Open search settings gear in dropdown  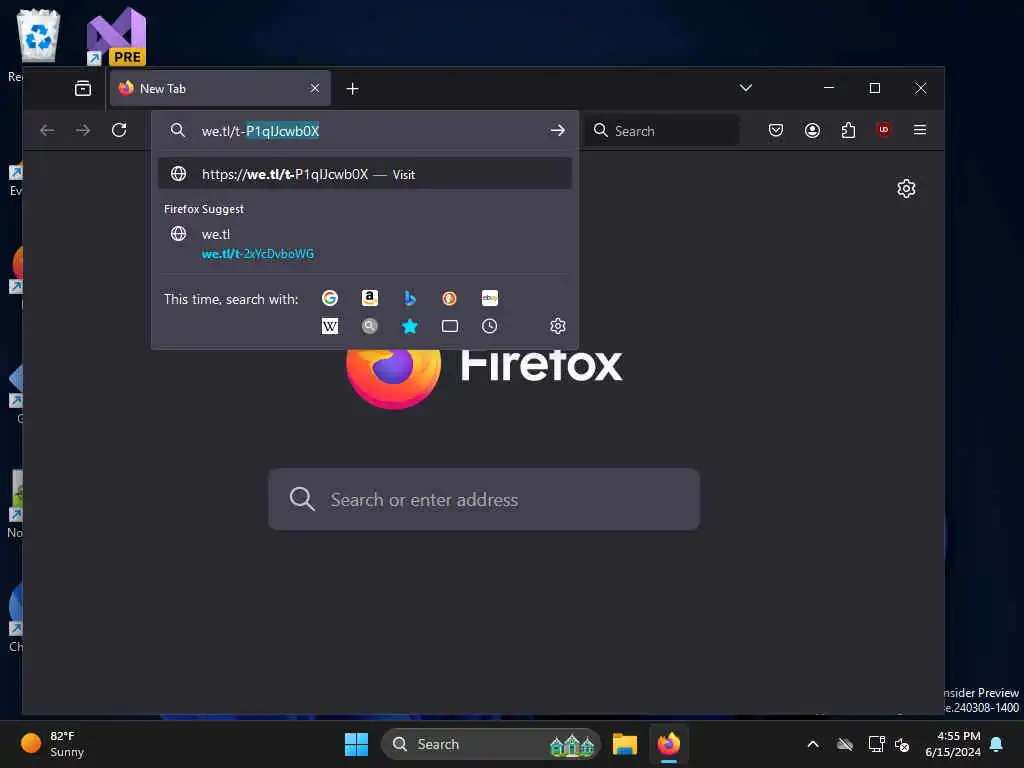(558, 326)
